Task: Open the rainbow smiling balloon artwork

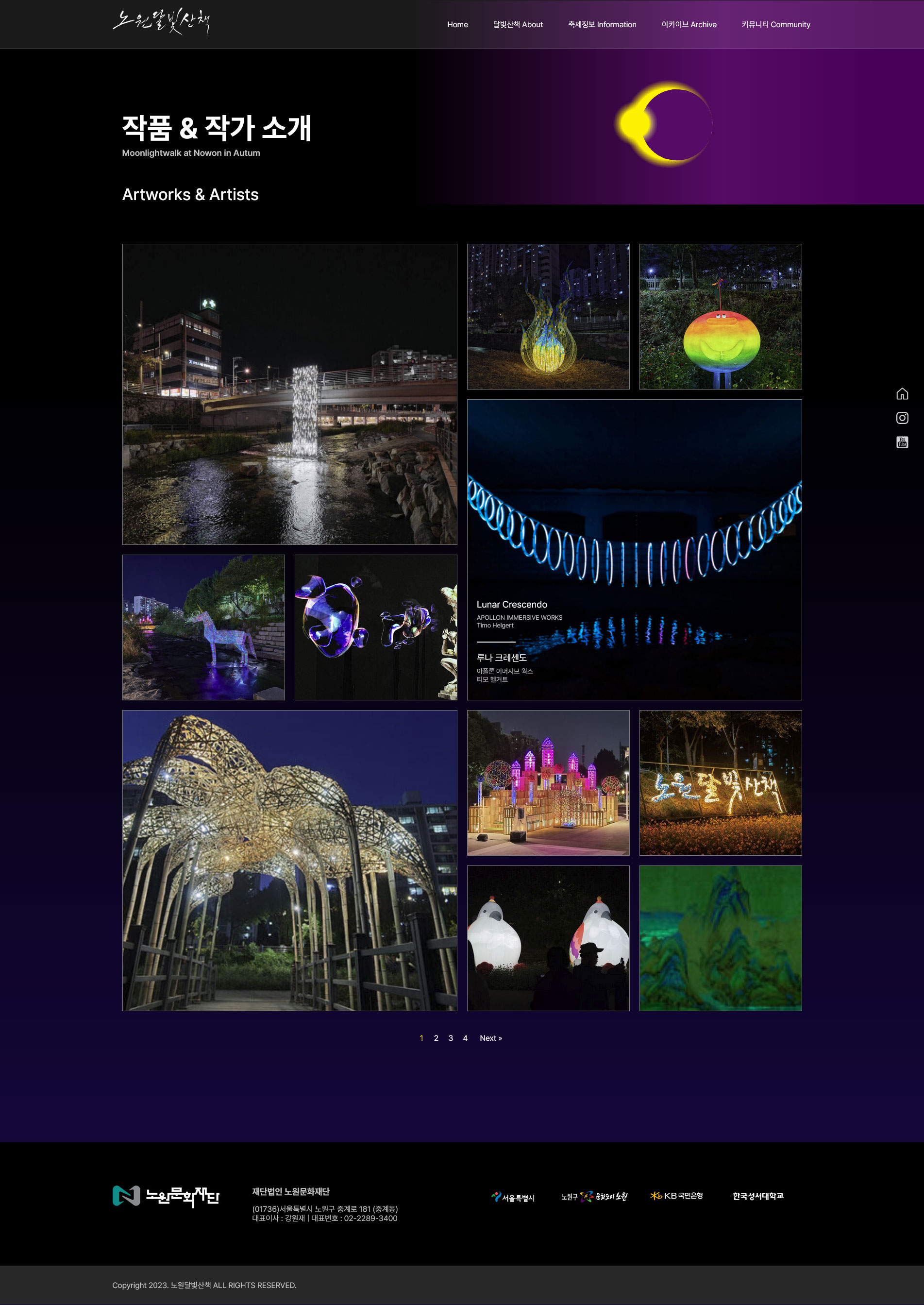Action: tap(720, 317)
